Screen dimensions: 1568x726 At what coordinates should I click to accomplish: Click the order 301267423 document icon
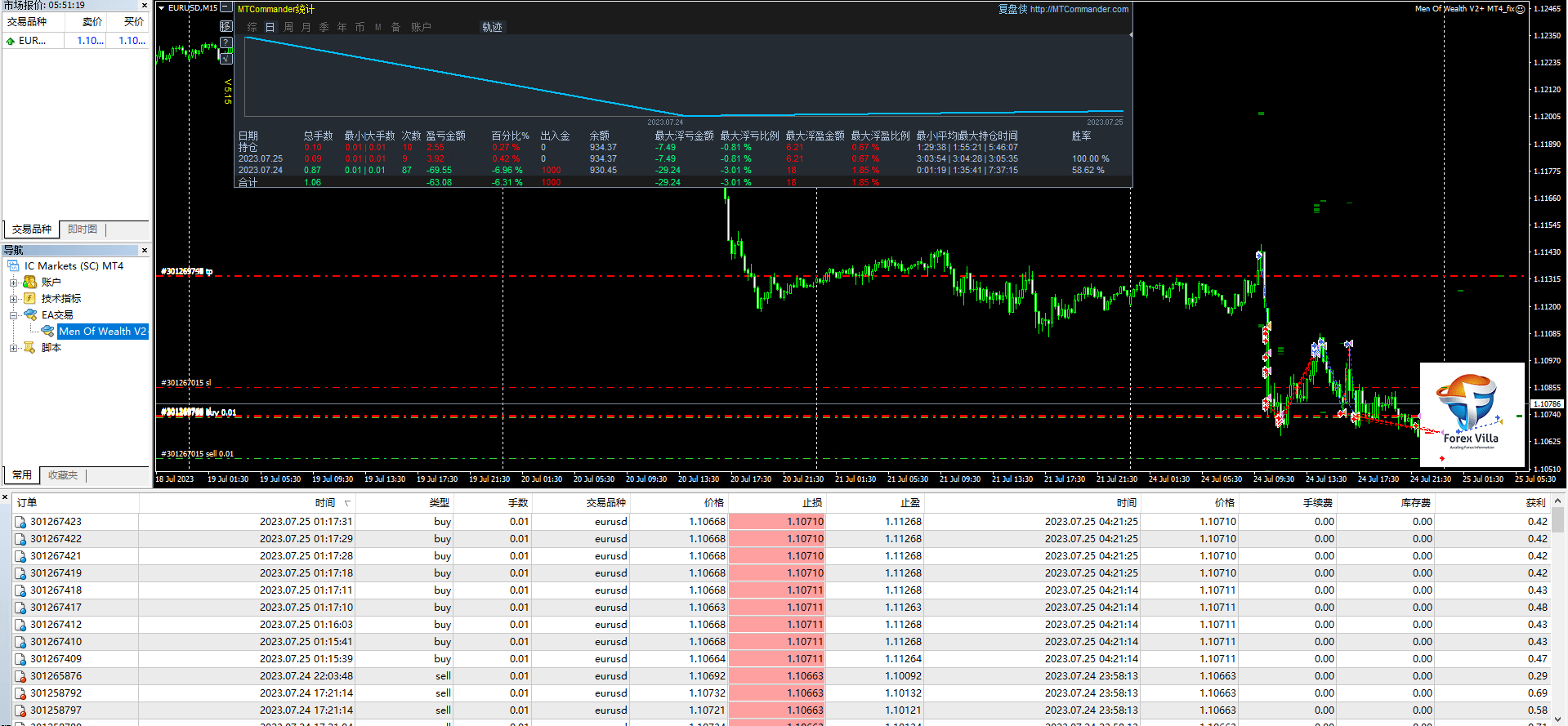click(x=20, y=522)
